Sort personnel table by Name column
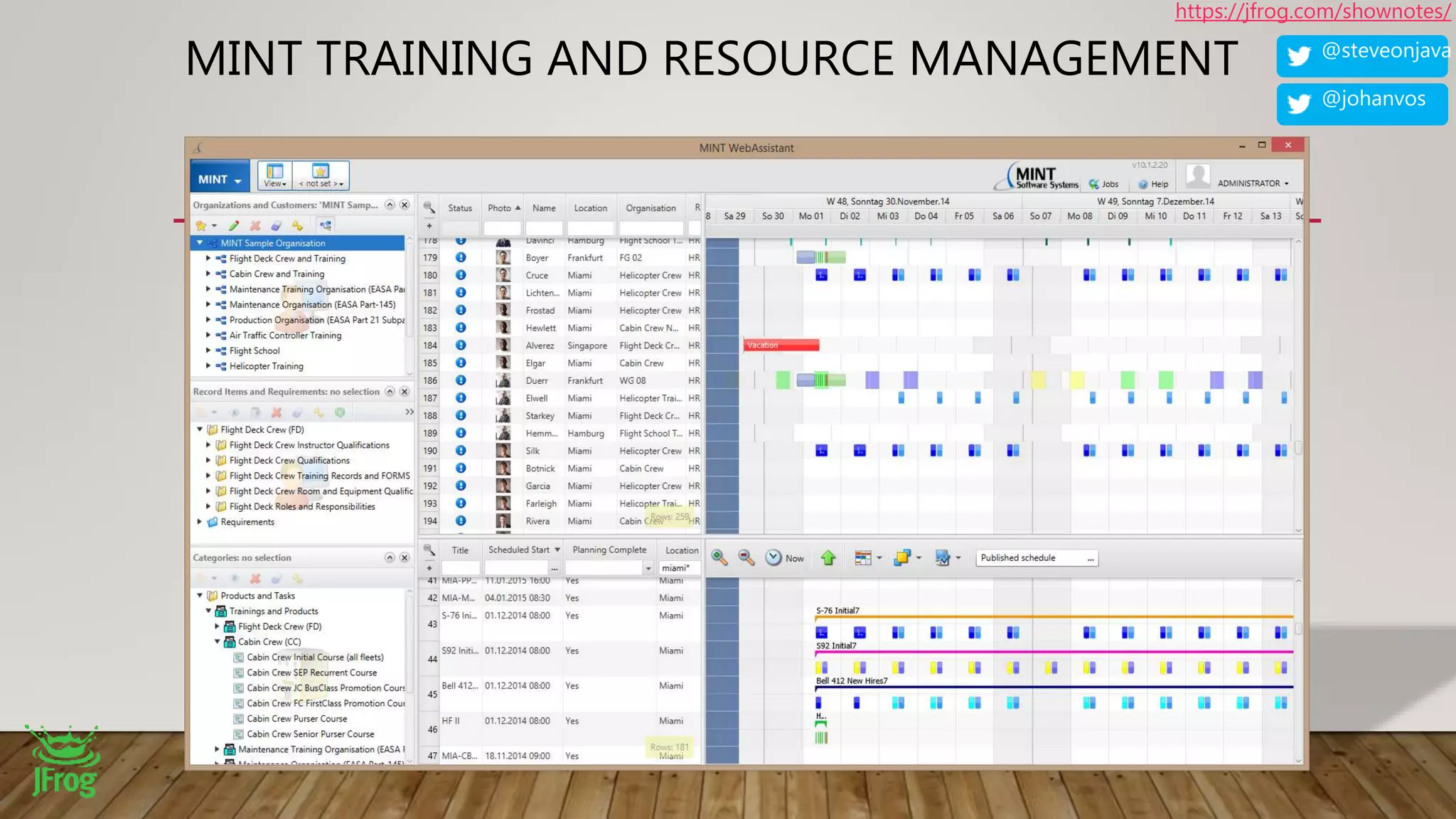Image resolution: width=1456 pixels, height=819 pixels. [544, 208]
